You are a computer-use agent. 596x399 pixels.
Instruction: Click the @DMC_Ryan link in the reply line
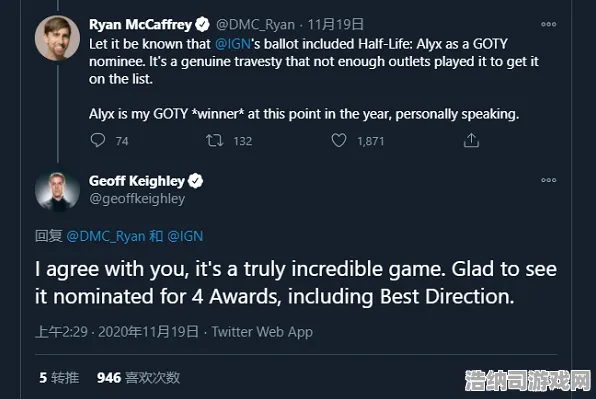(106, 236)
